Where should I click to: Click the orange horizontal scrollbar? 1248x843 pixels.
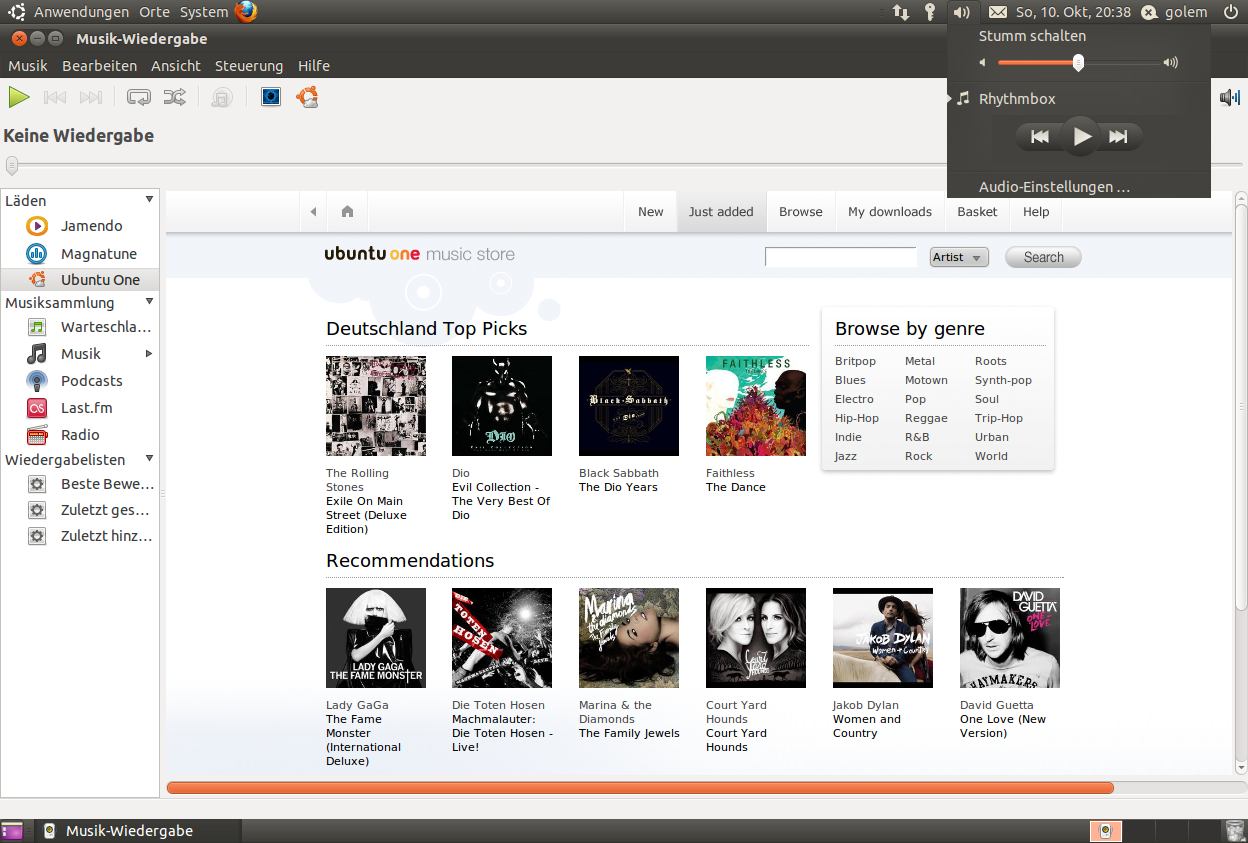click(640, 788)
